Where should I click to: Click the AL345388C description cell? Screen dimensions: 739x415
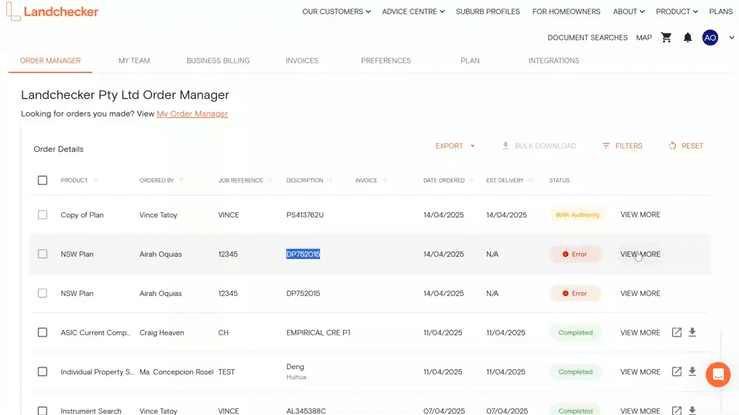[306, 411]
